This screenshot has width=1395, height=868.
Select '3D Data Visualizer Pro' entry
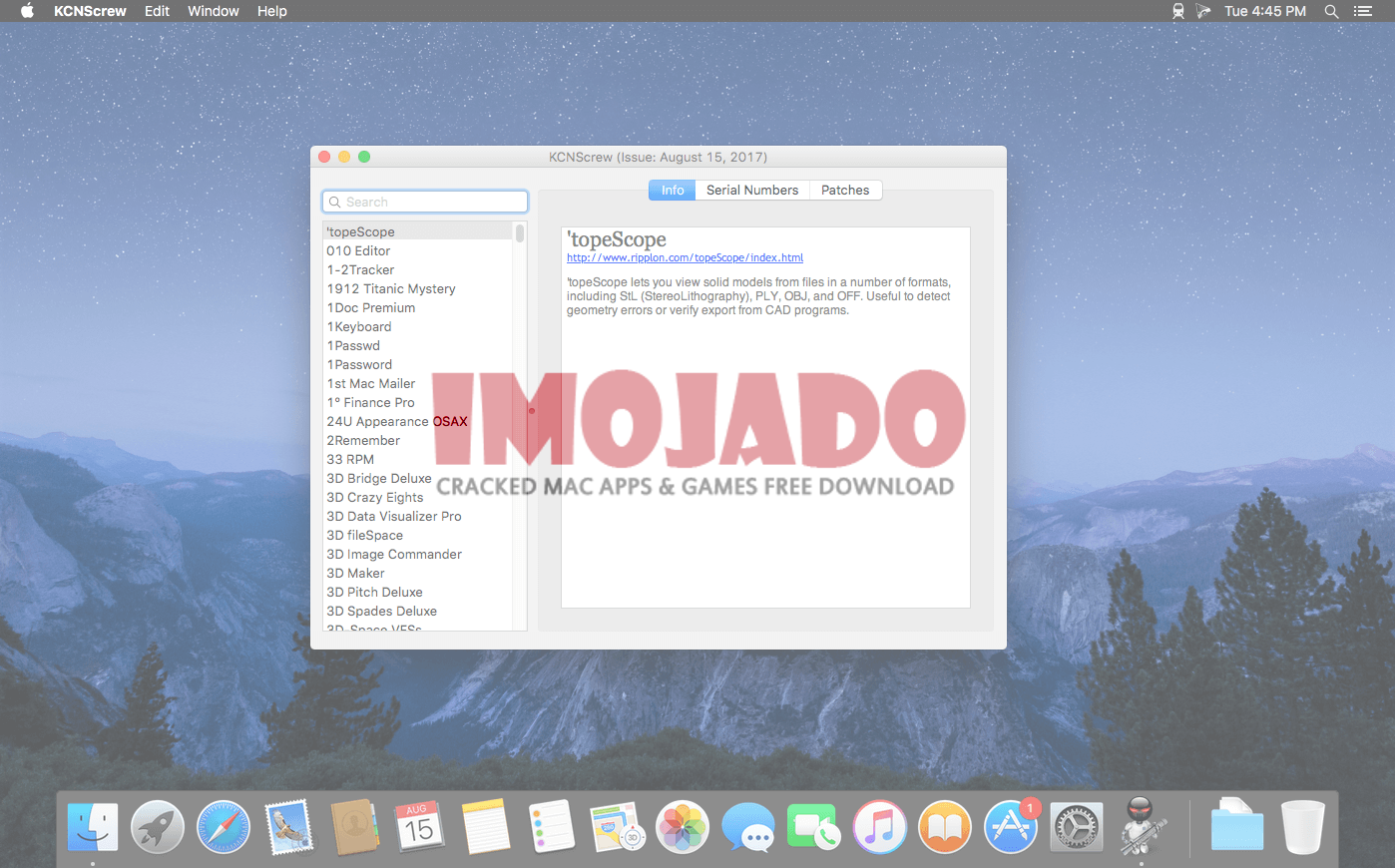tap(417, 516)
